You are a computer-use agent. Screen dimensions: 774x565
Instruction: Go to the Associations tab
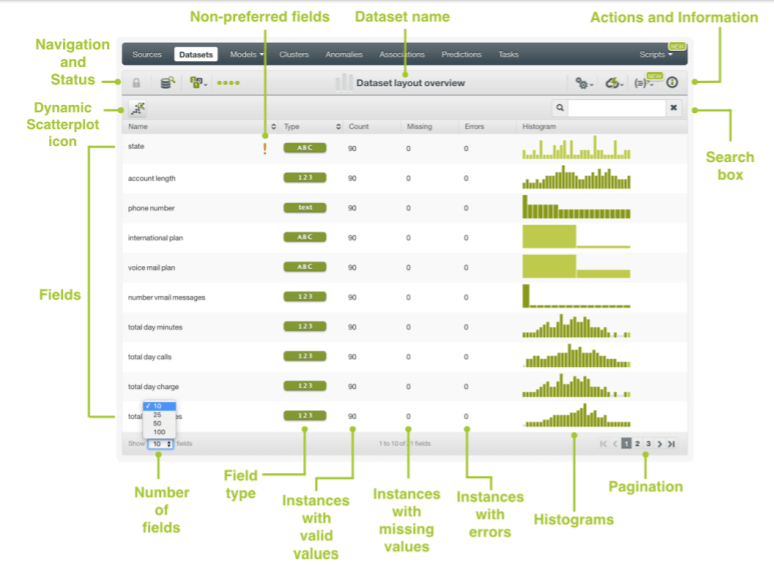(402, 54)
